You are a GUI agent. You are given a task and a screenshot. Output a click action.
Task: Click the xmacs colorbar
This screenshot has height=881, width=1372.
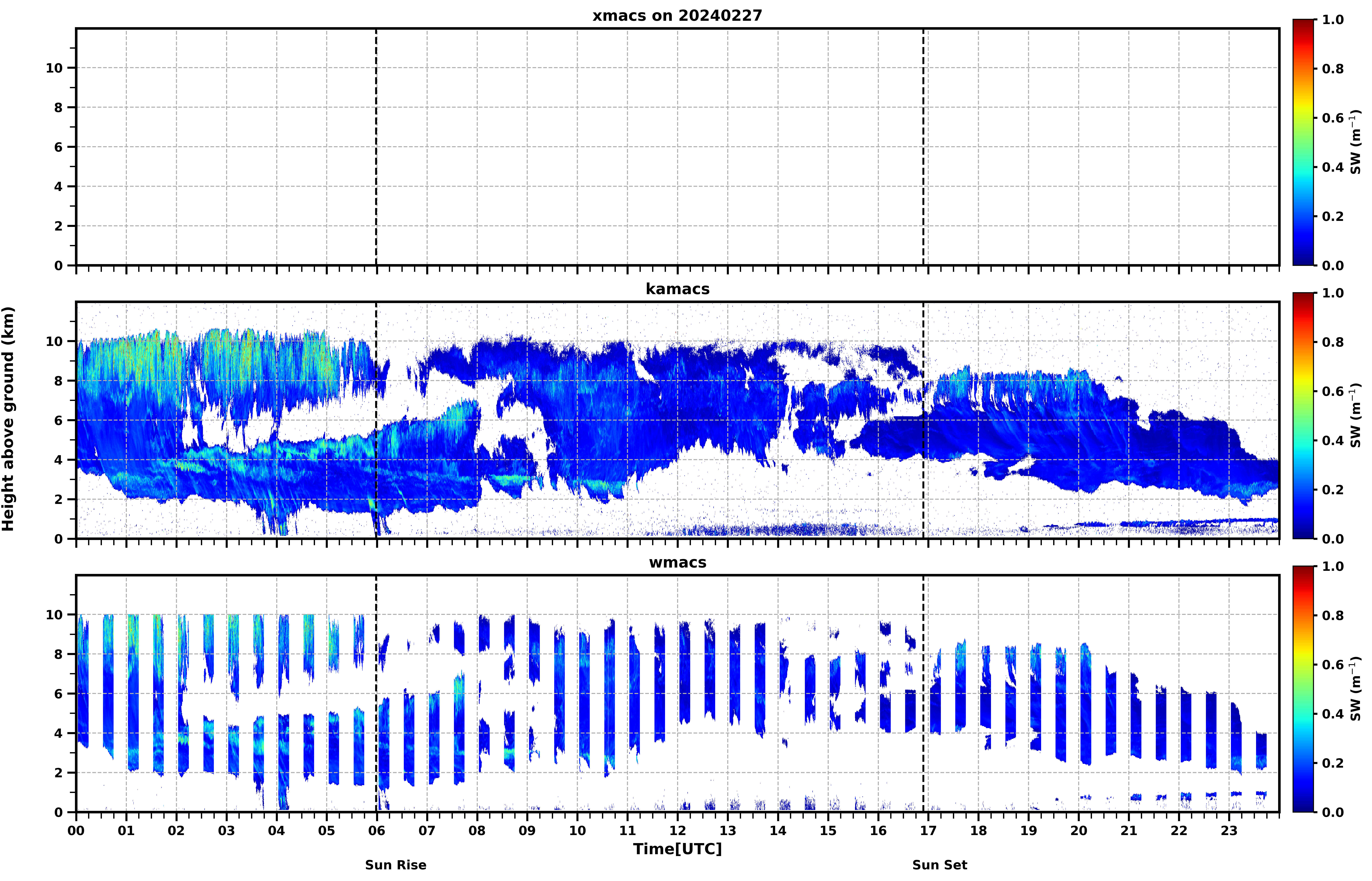point(1303,143)
